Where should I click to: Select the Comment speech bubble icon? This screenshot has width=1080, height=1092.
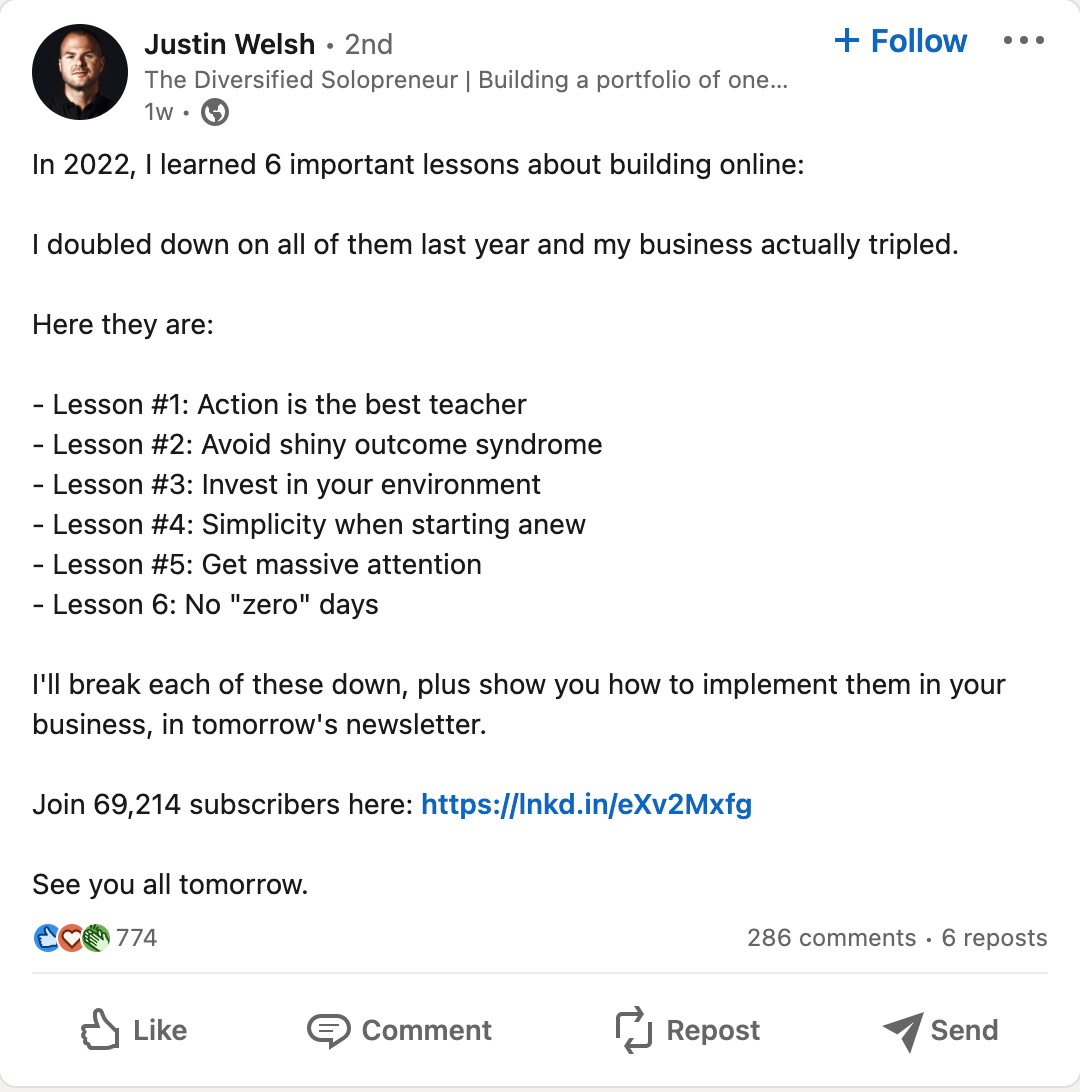click(x=328, y=1029)
